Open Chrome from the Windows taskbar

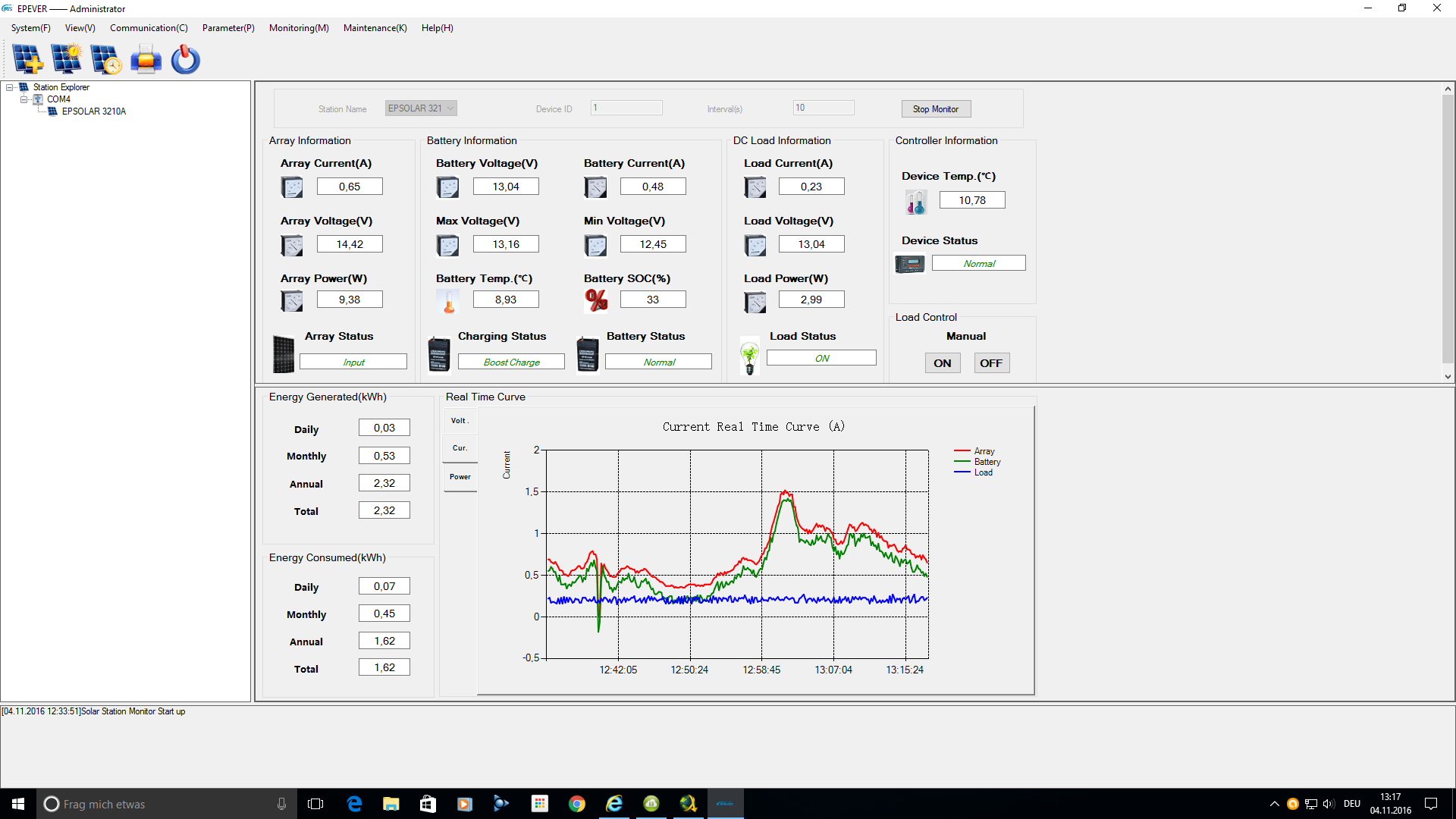(577, 804)
